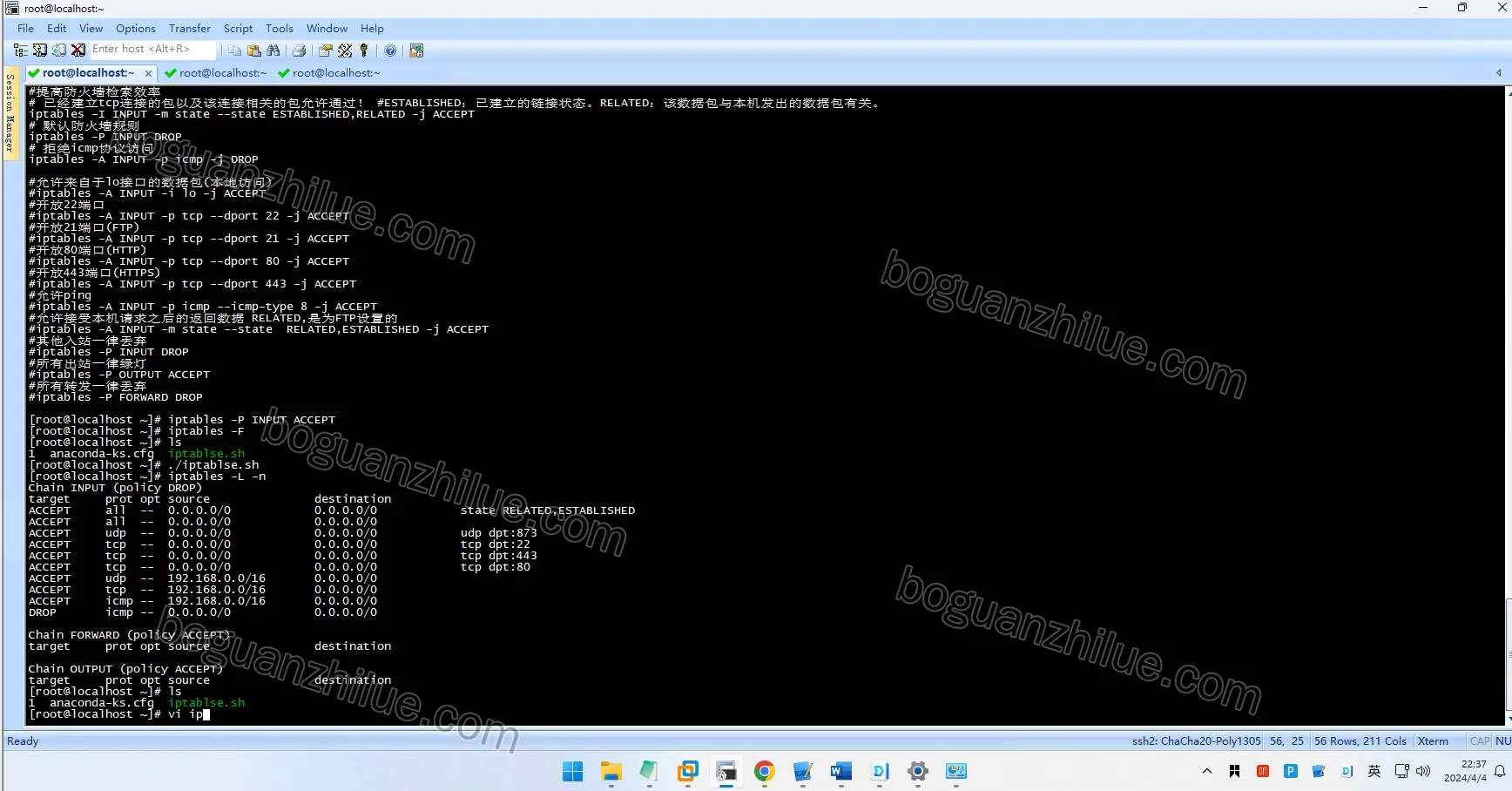Screen dimensions: 1512x791
Task: Click the tab list scroll arrow
Action: tap(1498, 73)
